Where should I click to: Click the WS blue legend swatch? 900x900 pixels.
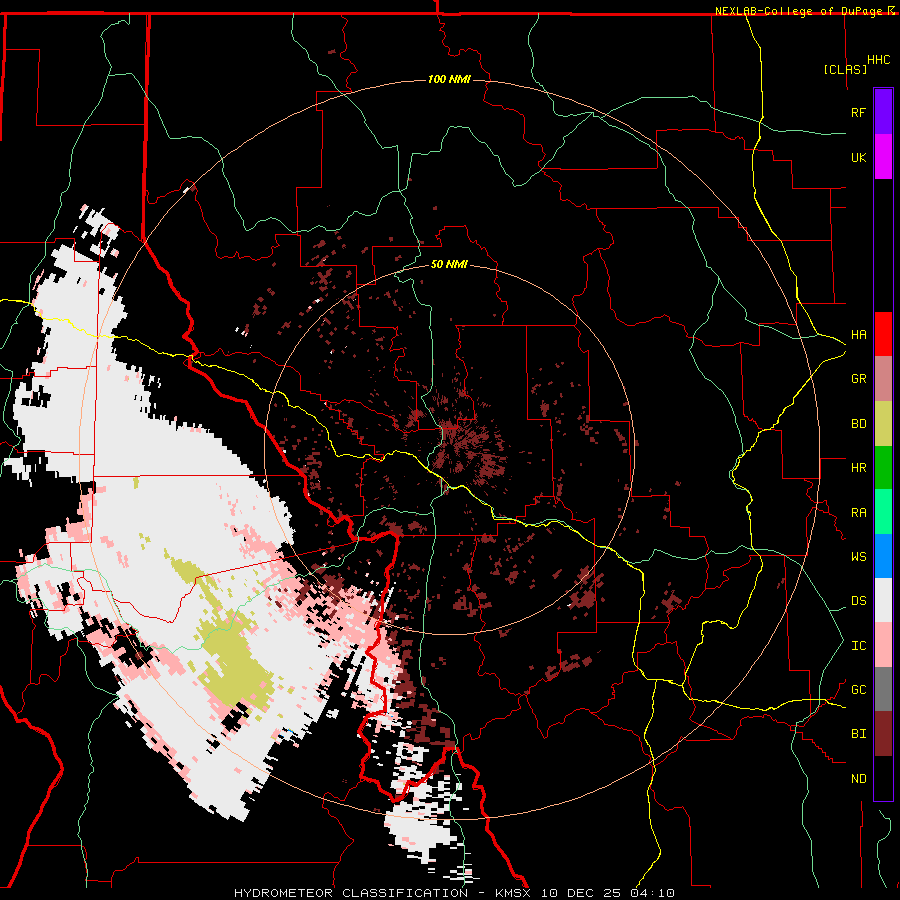883,556
